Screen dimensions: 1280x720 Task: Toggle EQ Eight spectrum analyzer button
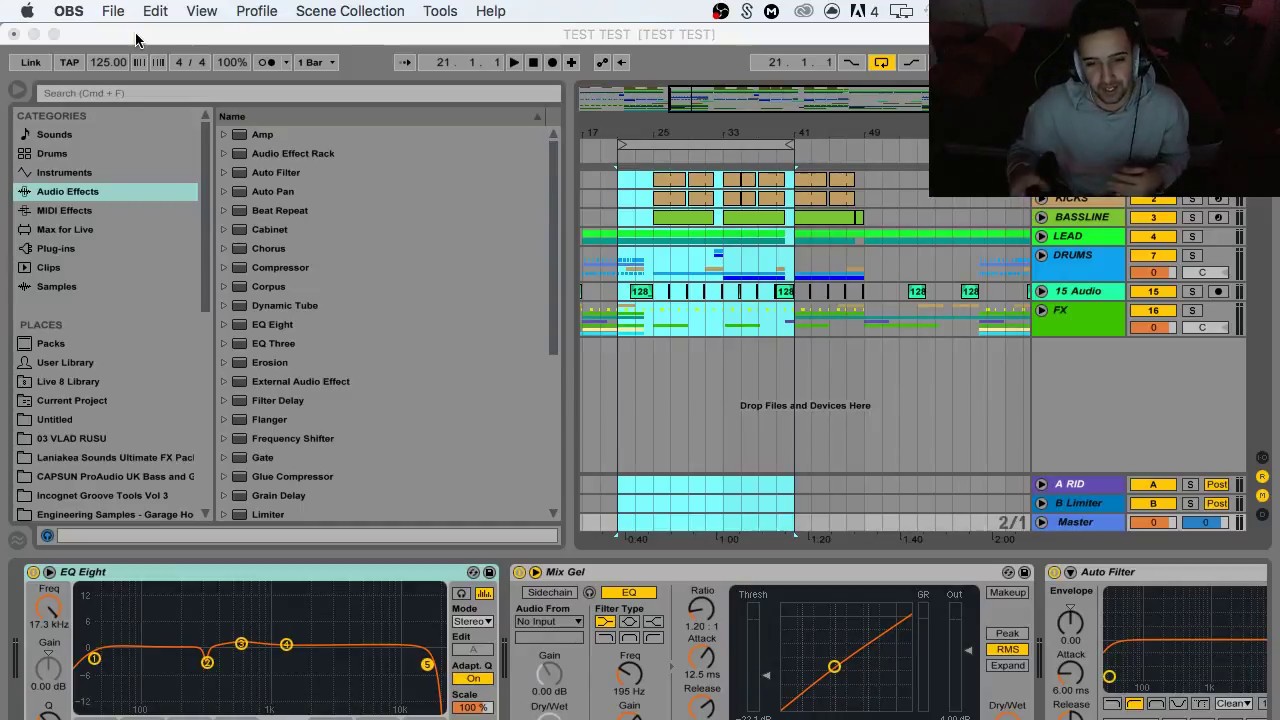pyautogui.click(x=484, y=593)
